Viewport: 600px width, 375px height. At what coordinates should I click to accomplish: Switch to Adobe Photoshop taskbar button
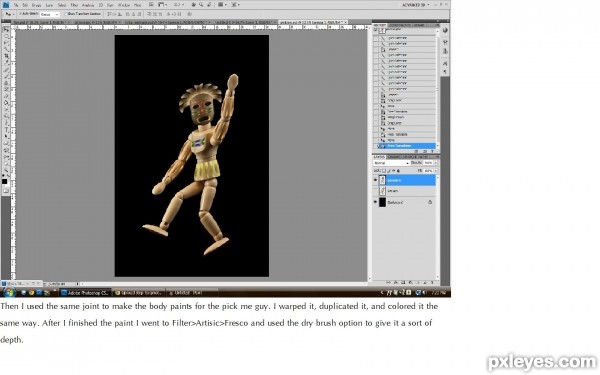coord(86,293)
